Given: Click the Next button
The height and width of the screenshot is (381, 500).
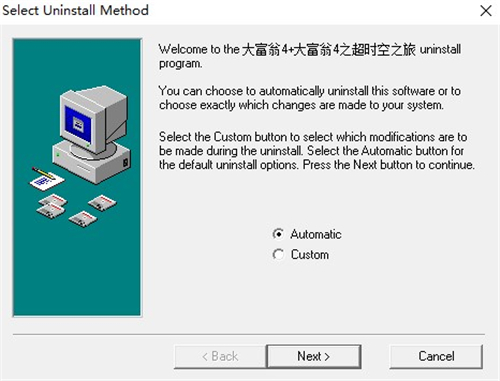Looking at the screenshot, I should (314, 356).
